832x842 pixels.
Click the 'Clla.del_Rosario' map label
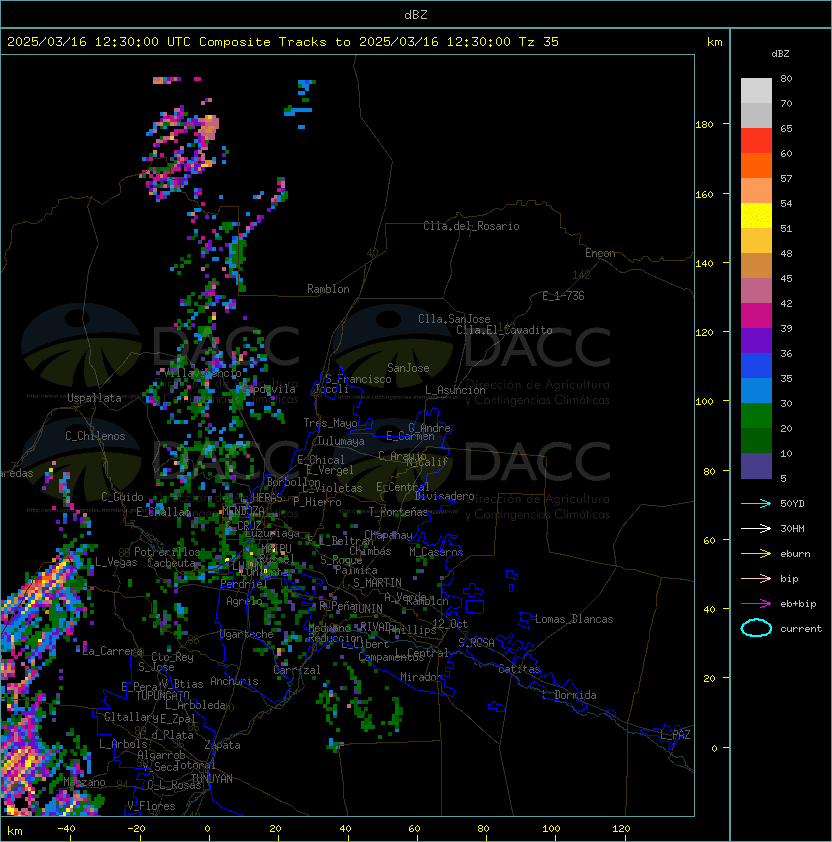[x=471, y=226]
